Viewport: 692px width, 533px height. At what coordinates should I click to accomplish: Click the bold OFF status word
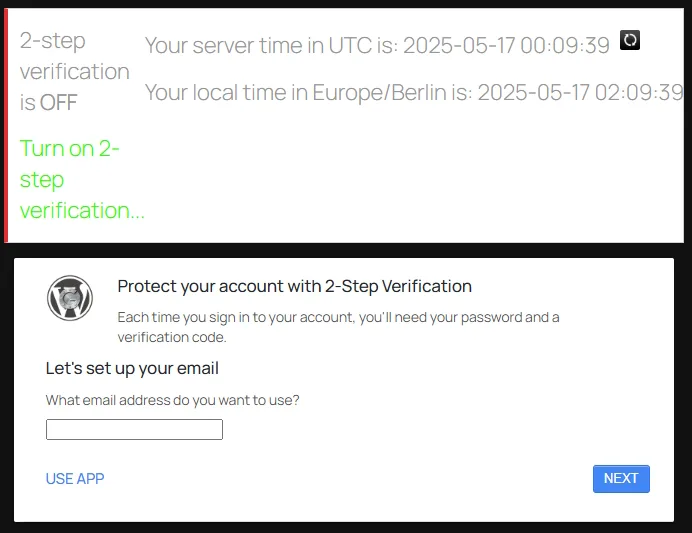tap(59, 103)
